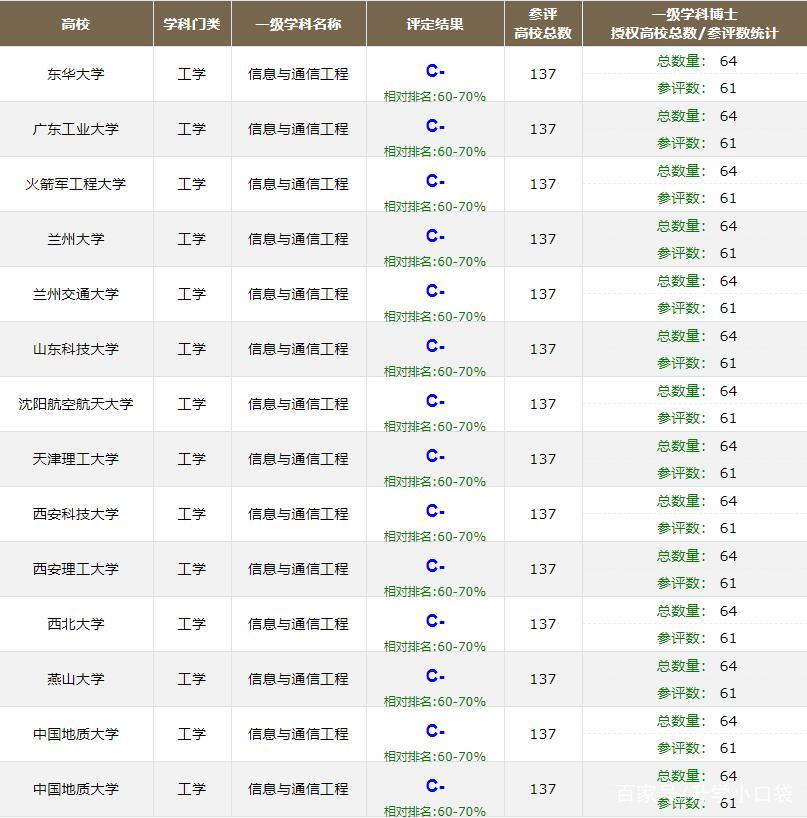The image size is (807, 818).
Task: Click 信息与通信工程 in 兰州交通大学 row
Action: pyautogui.click(x=298, y=294)
